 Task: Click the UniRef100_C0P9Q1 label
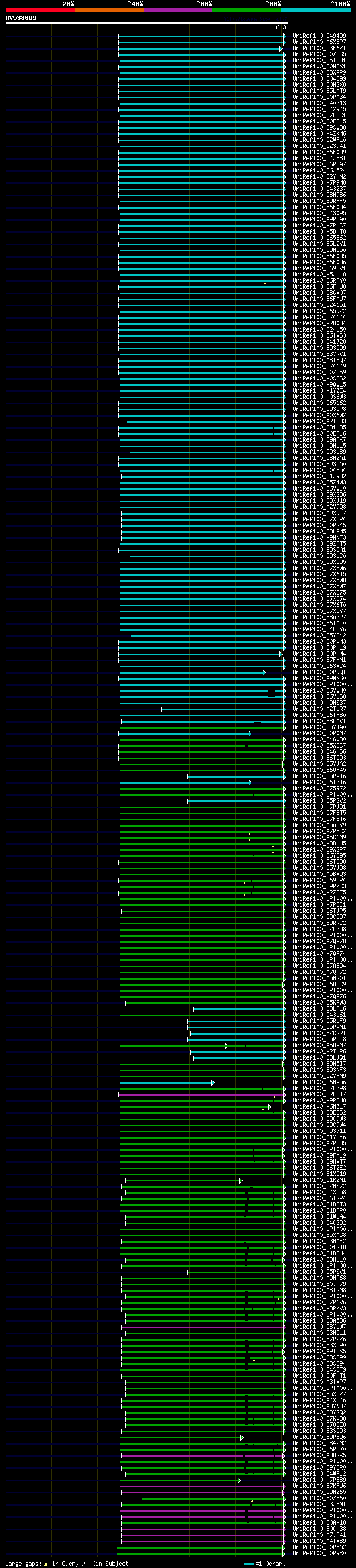(x=319, y=672)
